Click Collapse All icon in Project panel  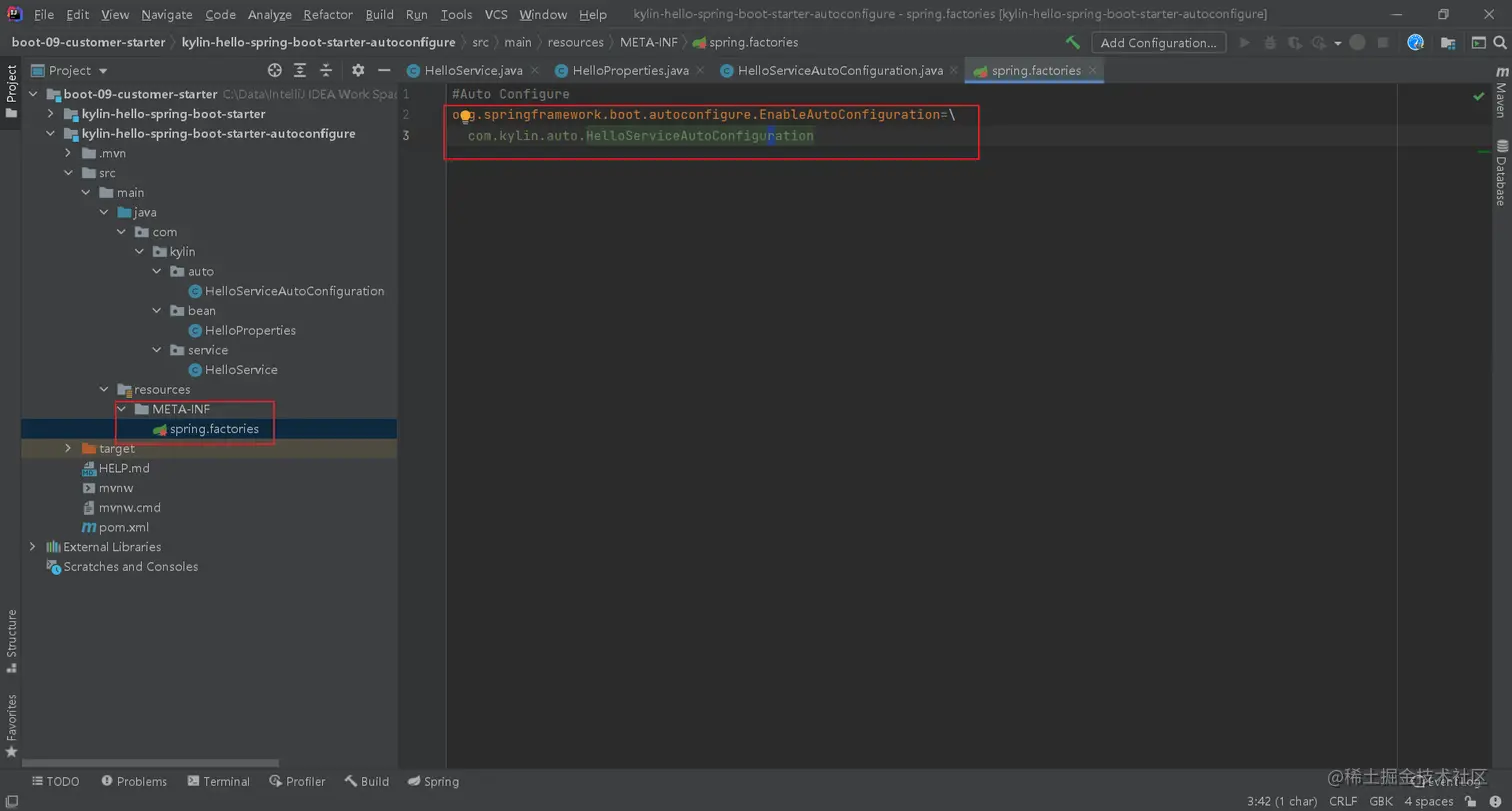(x=324, y=70)
